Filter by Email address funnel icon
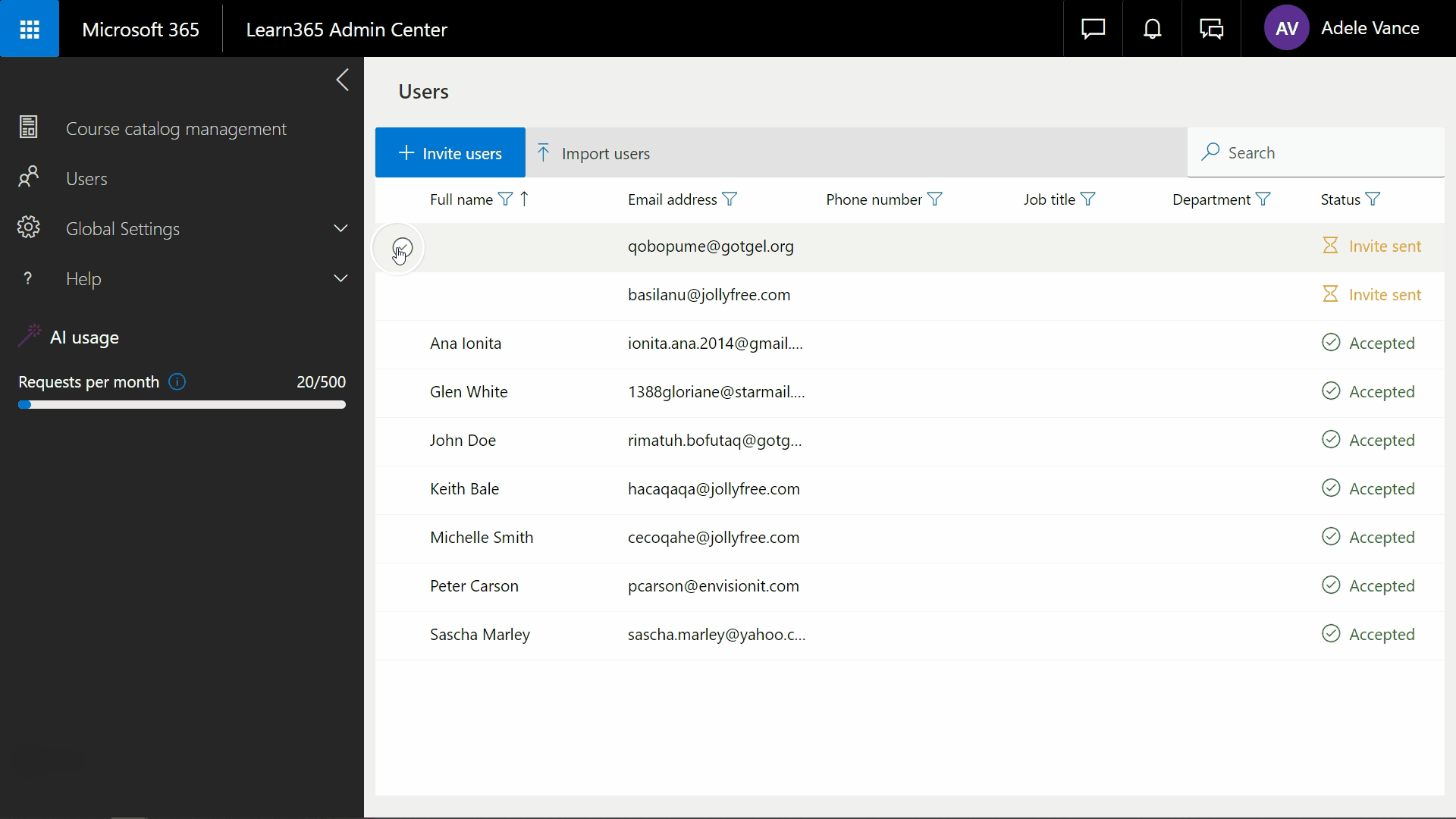 (730, 199)
